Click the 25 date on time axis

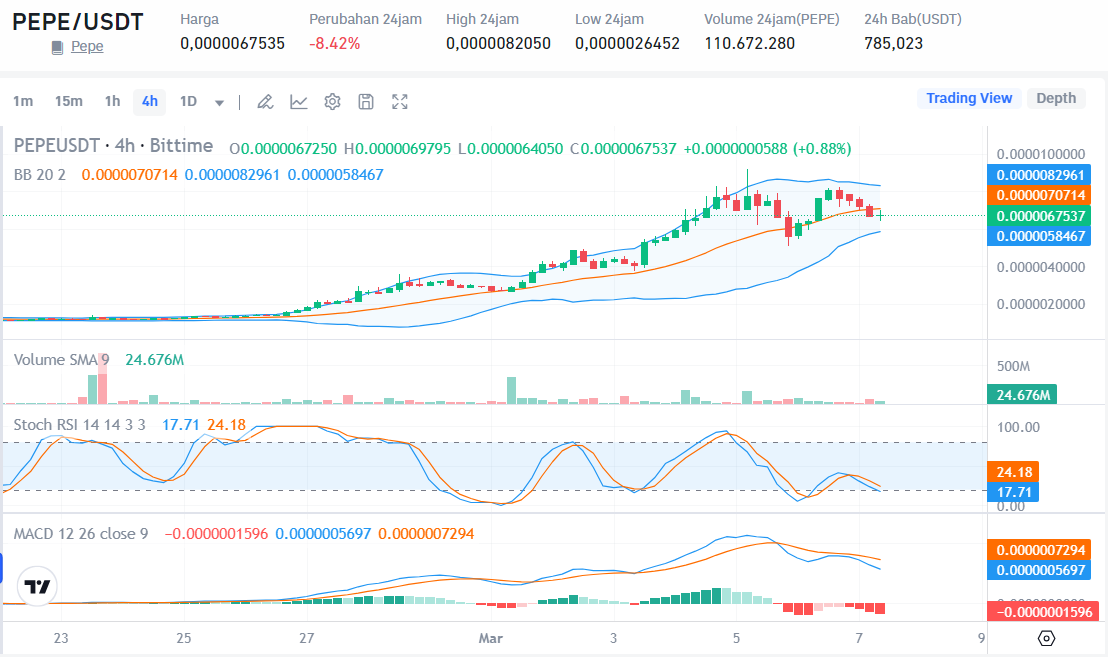pos(184,639)
